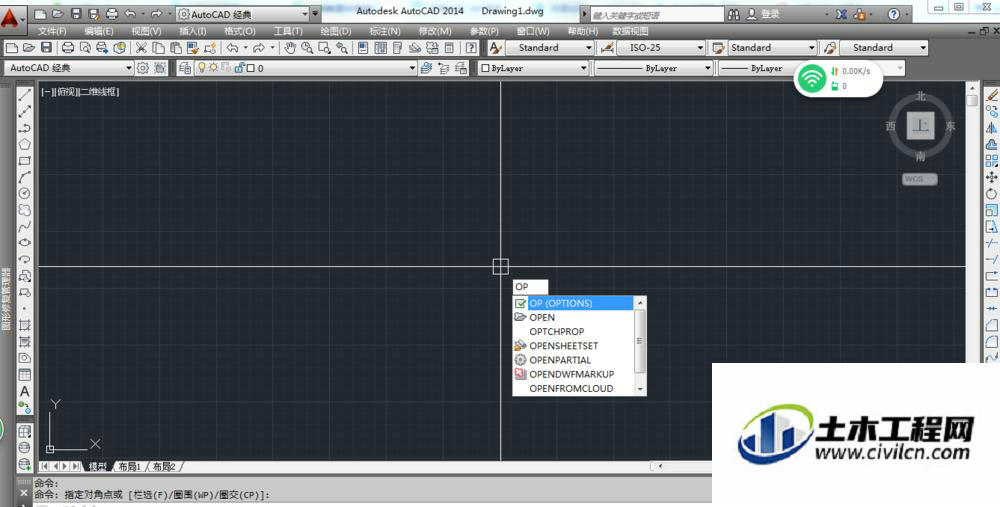Click the Dimension Style icon
Screen dimensions: 1000x507
607,48
